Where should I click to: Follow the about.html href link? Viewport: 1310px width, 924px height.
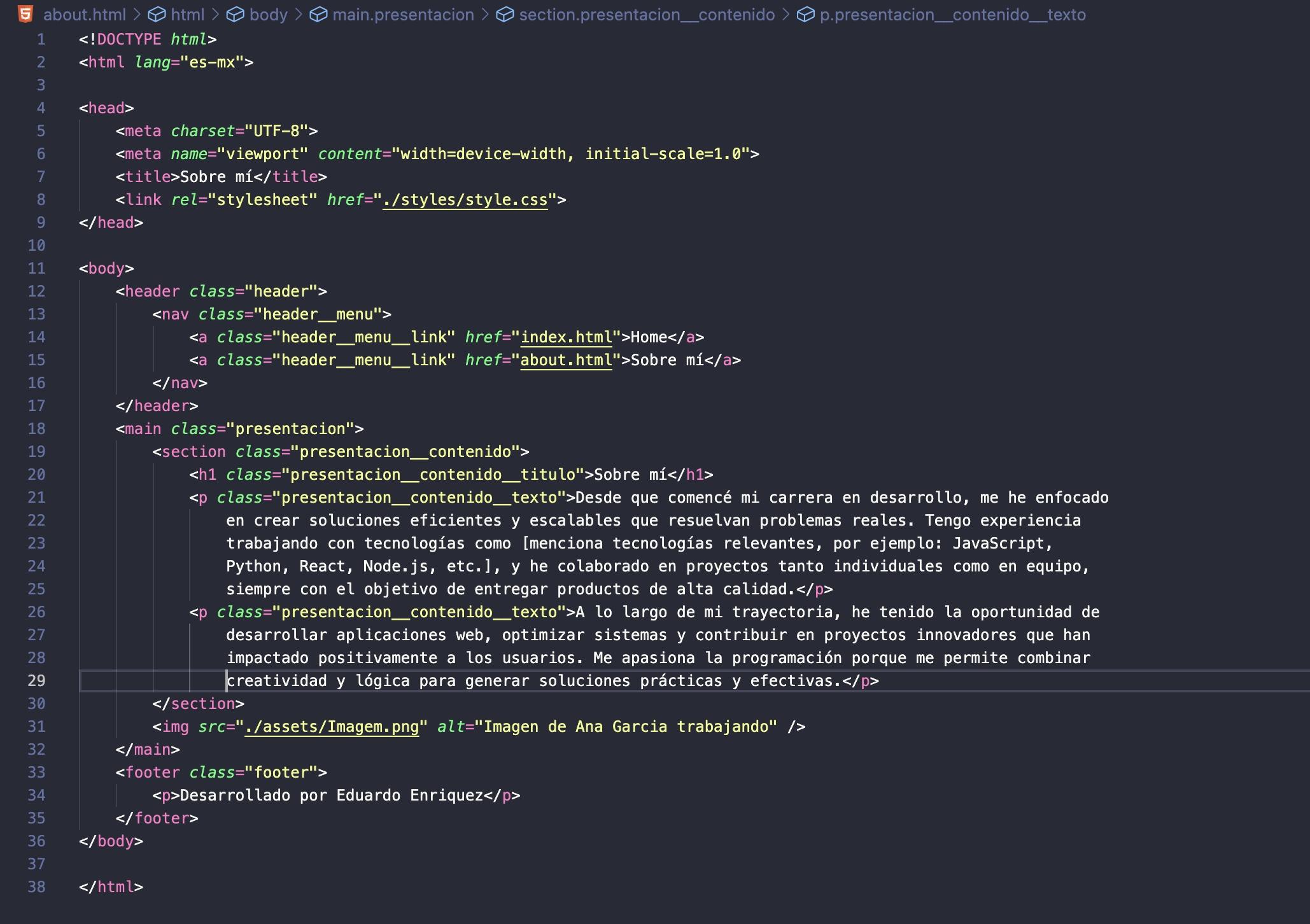[566, 360]
